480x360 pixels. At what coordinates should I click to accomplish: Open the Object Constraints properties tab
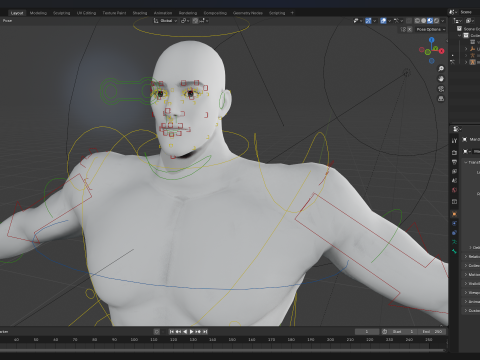454,233
